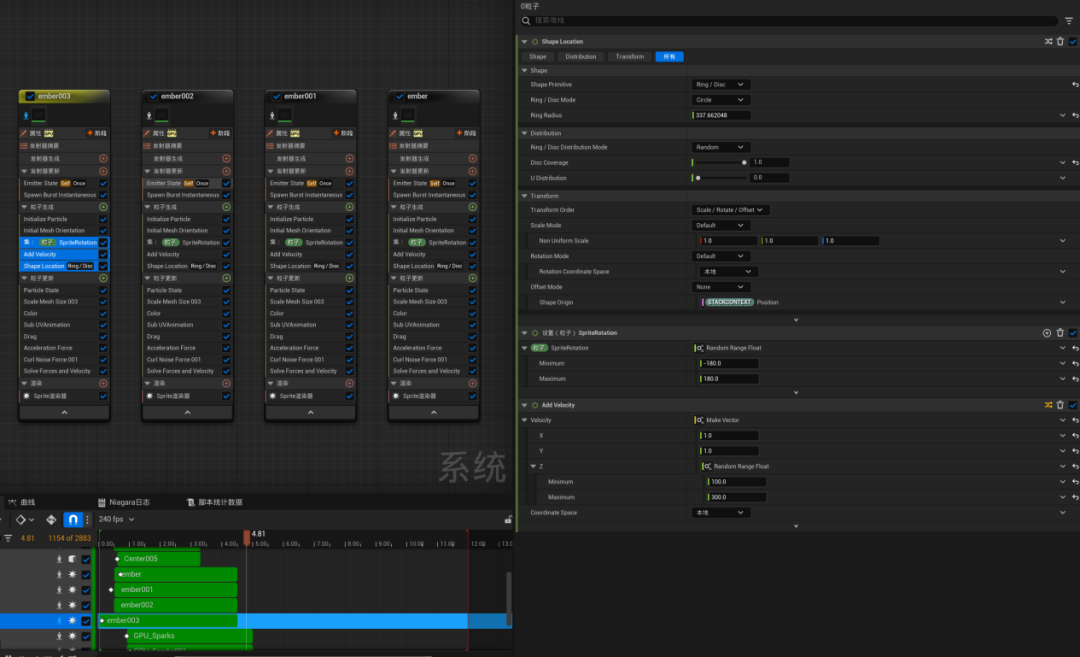Viewport: 1080px width, 657px height.
Task: Toggle the ember003 emitter enabled checkbox in header
Action: pyautogui.click(x=30, y=96)
